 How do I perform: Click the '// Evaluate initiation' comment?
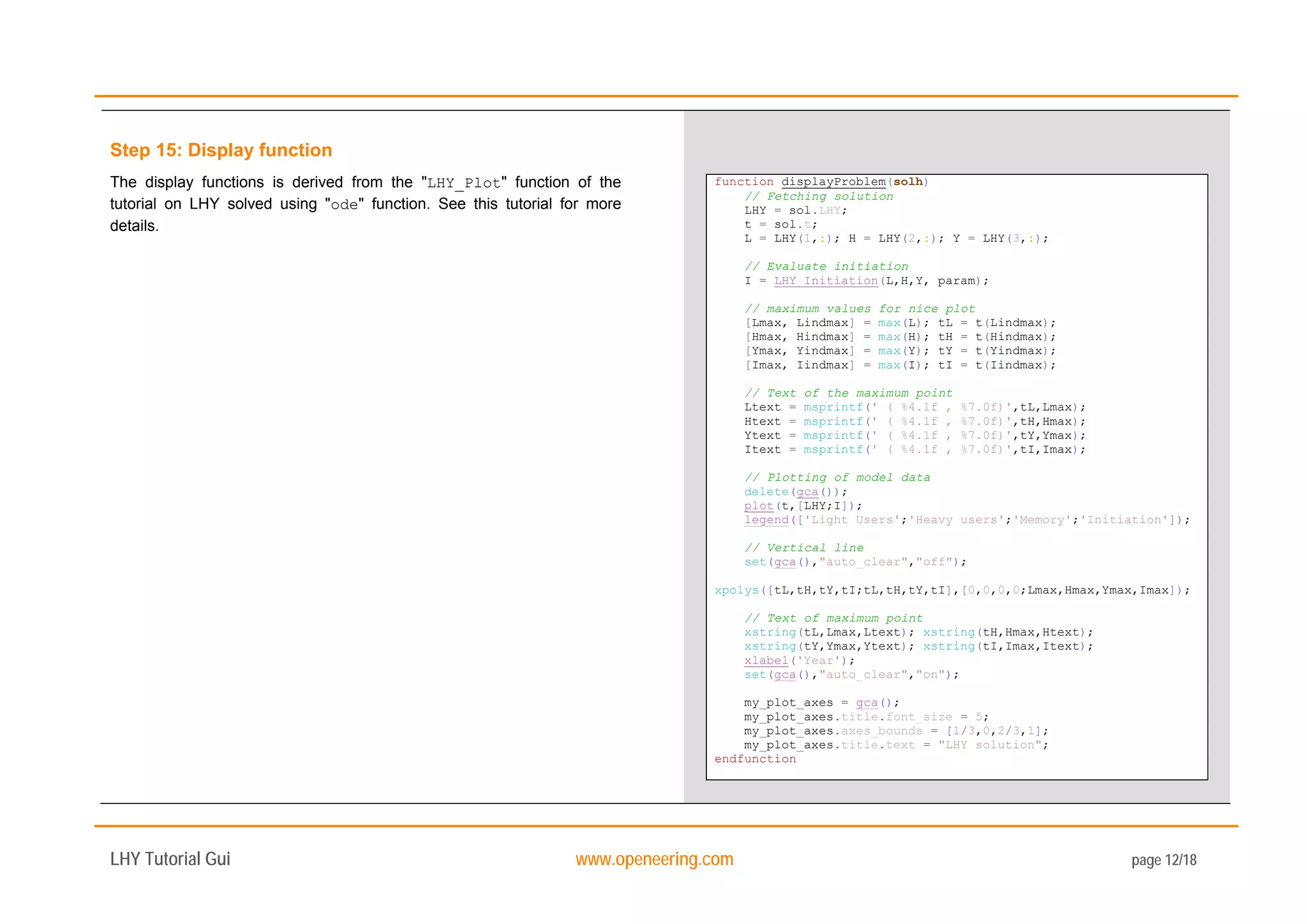(x=826, y=267)
